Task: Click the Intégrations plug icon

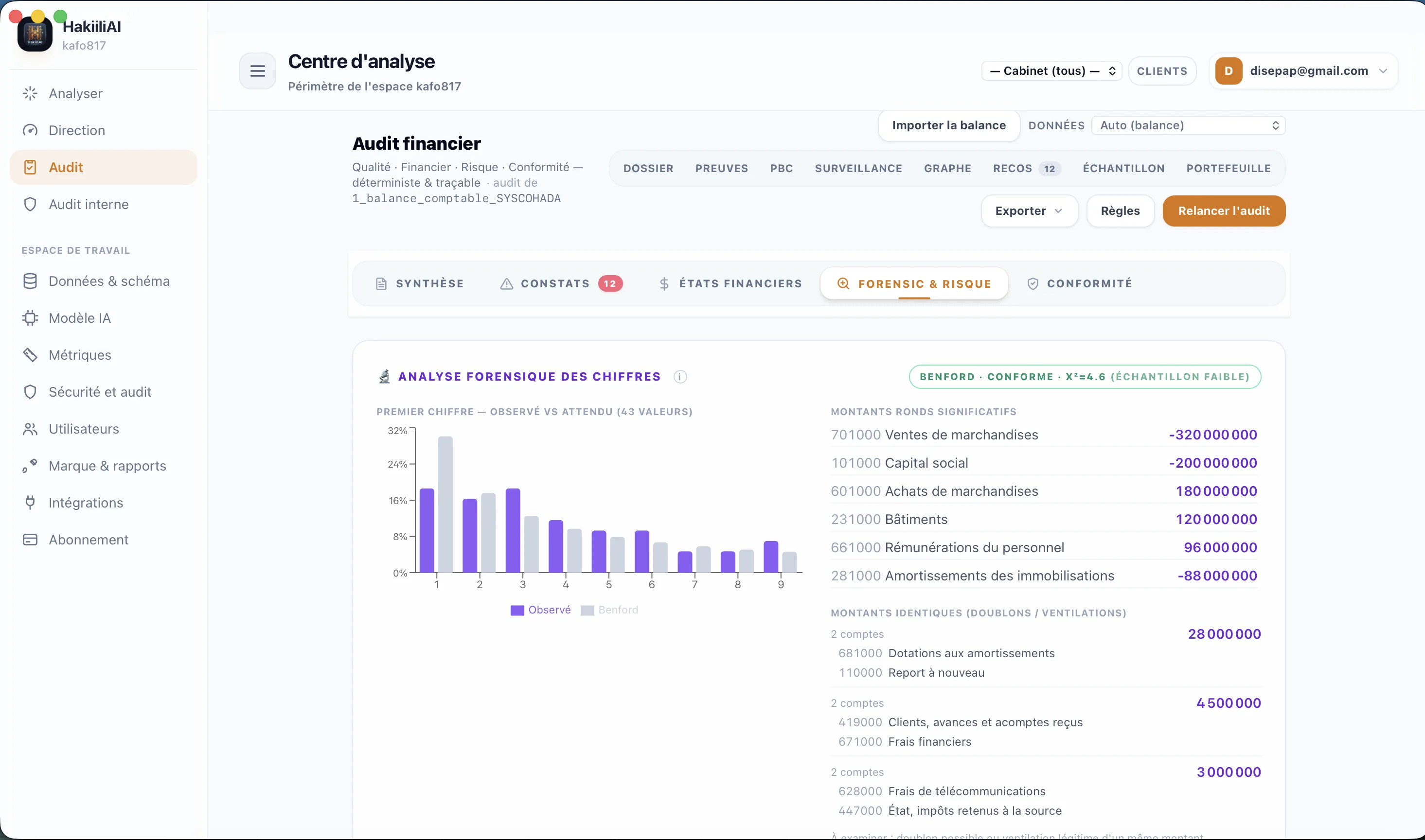Action: 30,503
